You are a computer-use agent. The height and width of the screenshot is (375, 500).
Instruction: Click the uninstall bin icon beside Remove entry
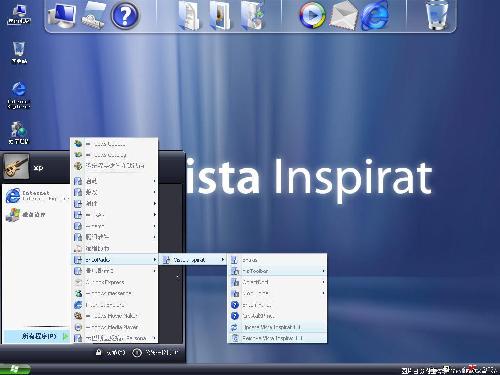pos(235,338)
